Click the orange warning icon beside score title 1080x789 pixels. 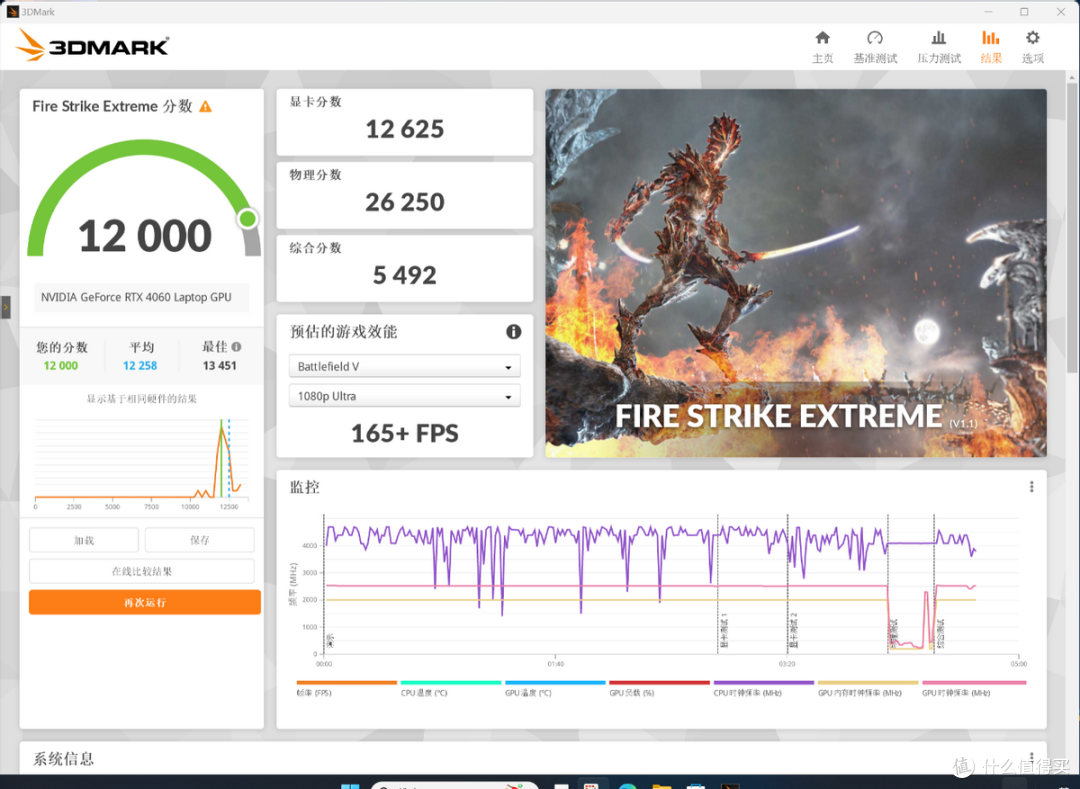pyautogui.click(x=205, y=107)
